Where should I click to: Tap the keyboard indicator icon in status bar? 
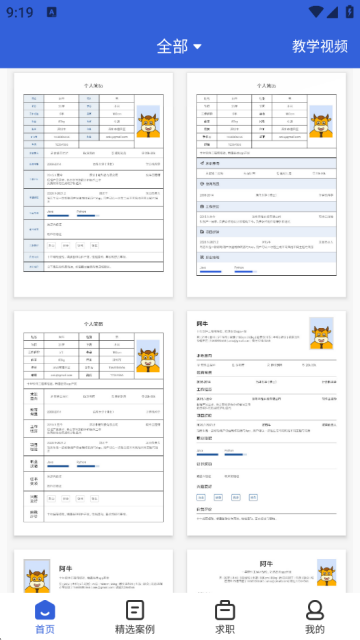pos(52,12)
